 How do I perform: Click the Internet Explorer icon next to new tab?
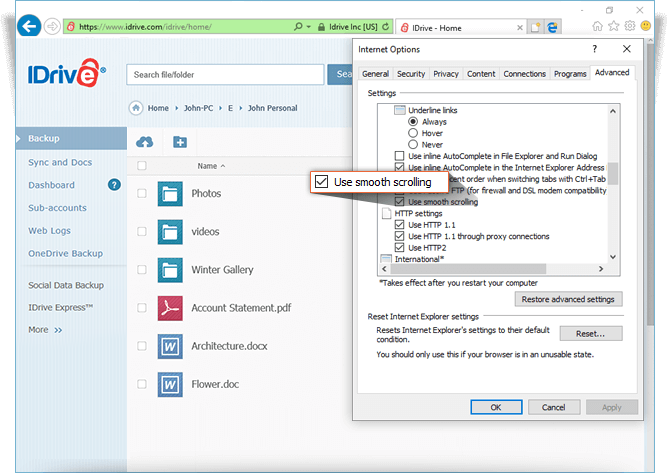click(x=553, y=28)
